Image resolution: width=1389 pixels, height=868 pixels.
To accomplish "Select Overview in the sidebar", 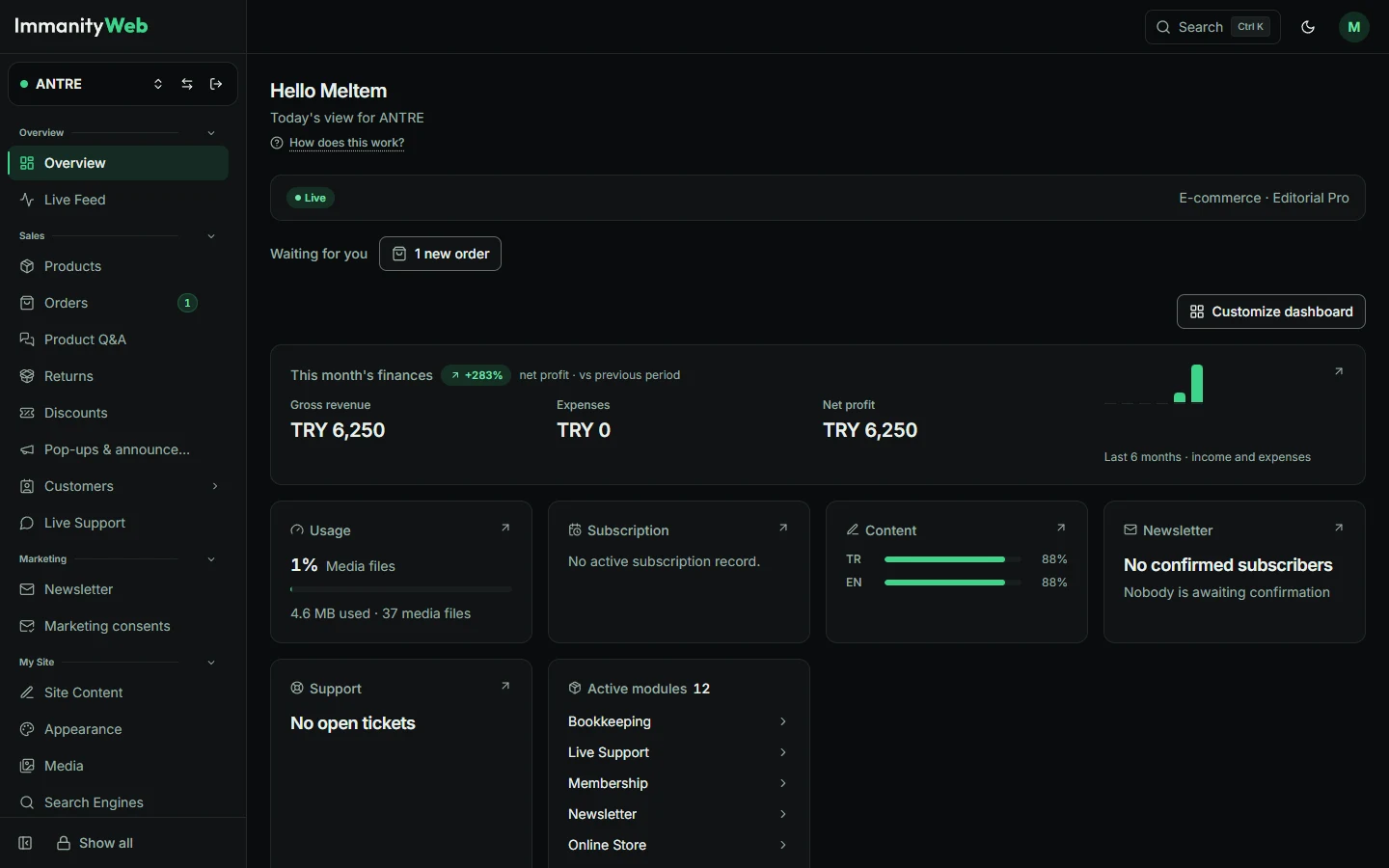I will tap(119, 163).
